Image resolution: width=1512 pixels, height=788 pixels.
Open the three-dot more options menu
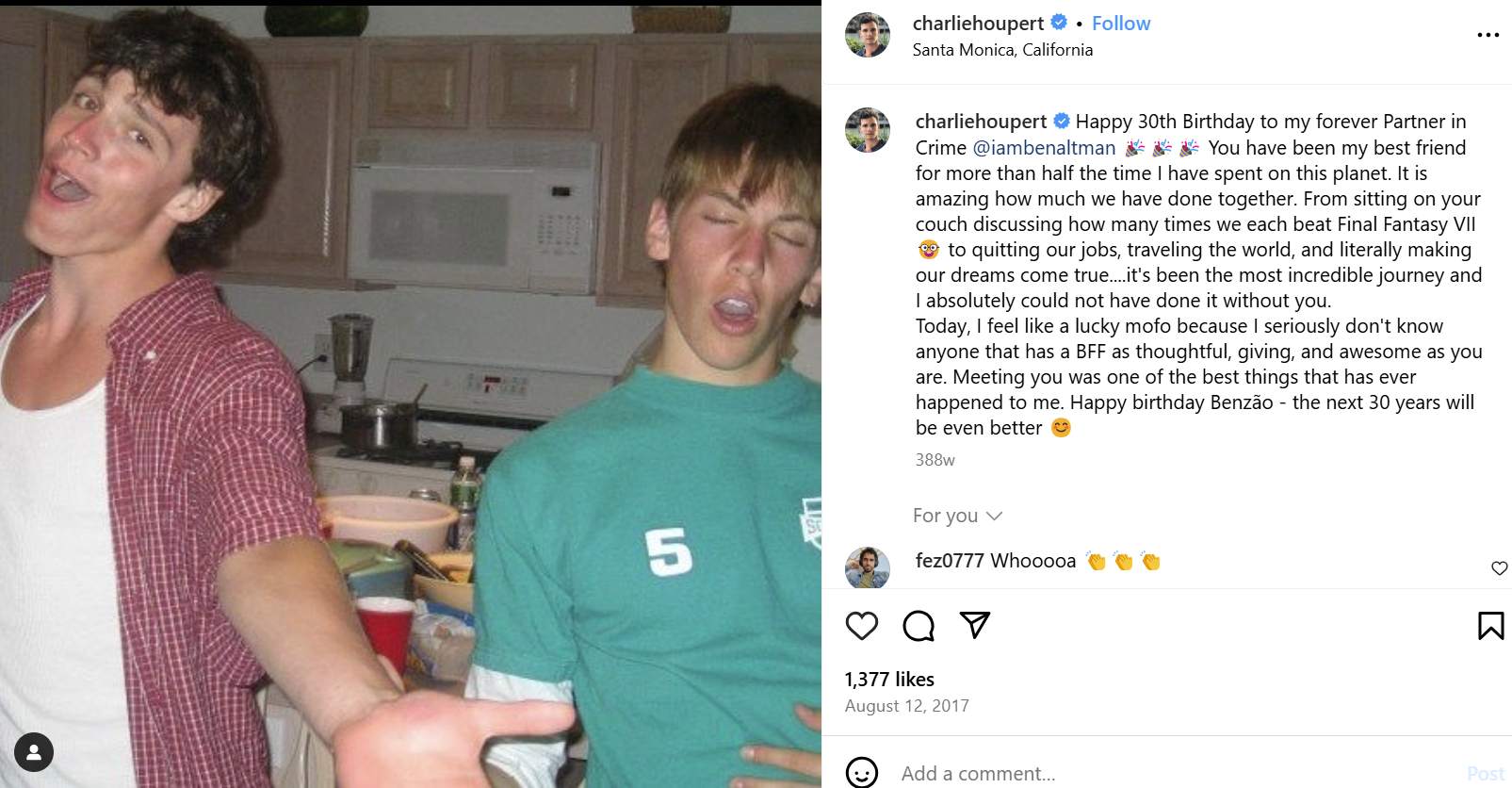coord(1488,35)
